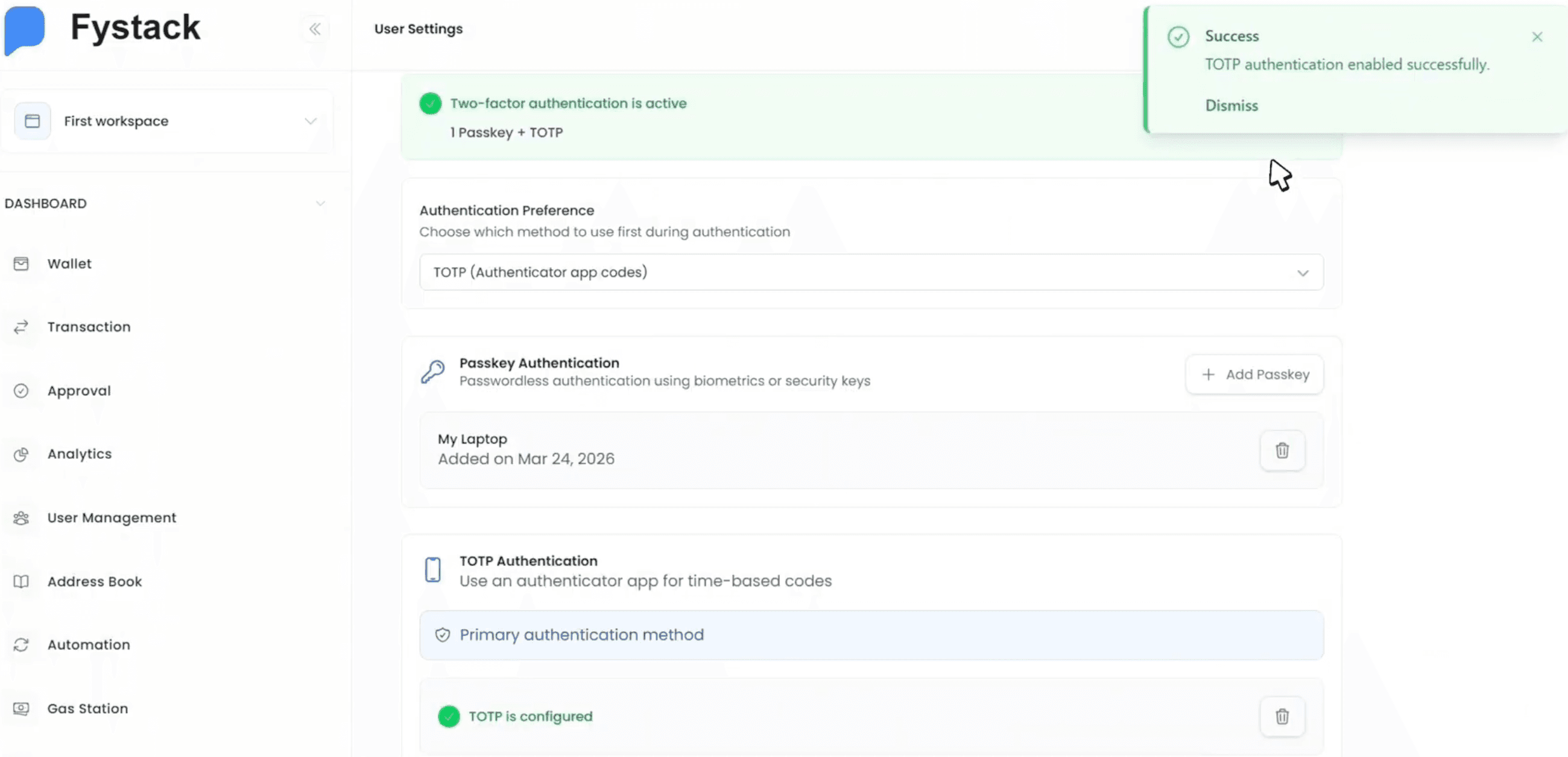Open User Management
This screenshot has width=1568, height=757.
click(x=112, y=518)
